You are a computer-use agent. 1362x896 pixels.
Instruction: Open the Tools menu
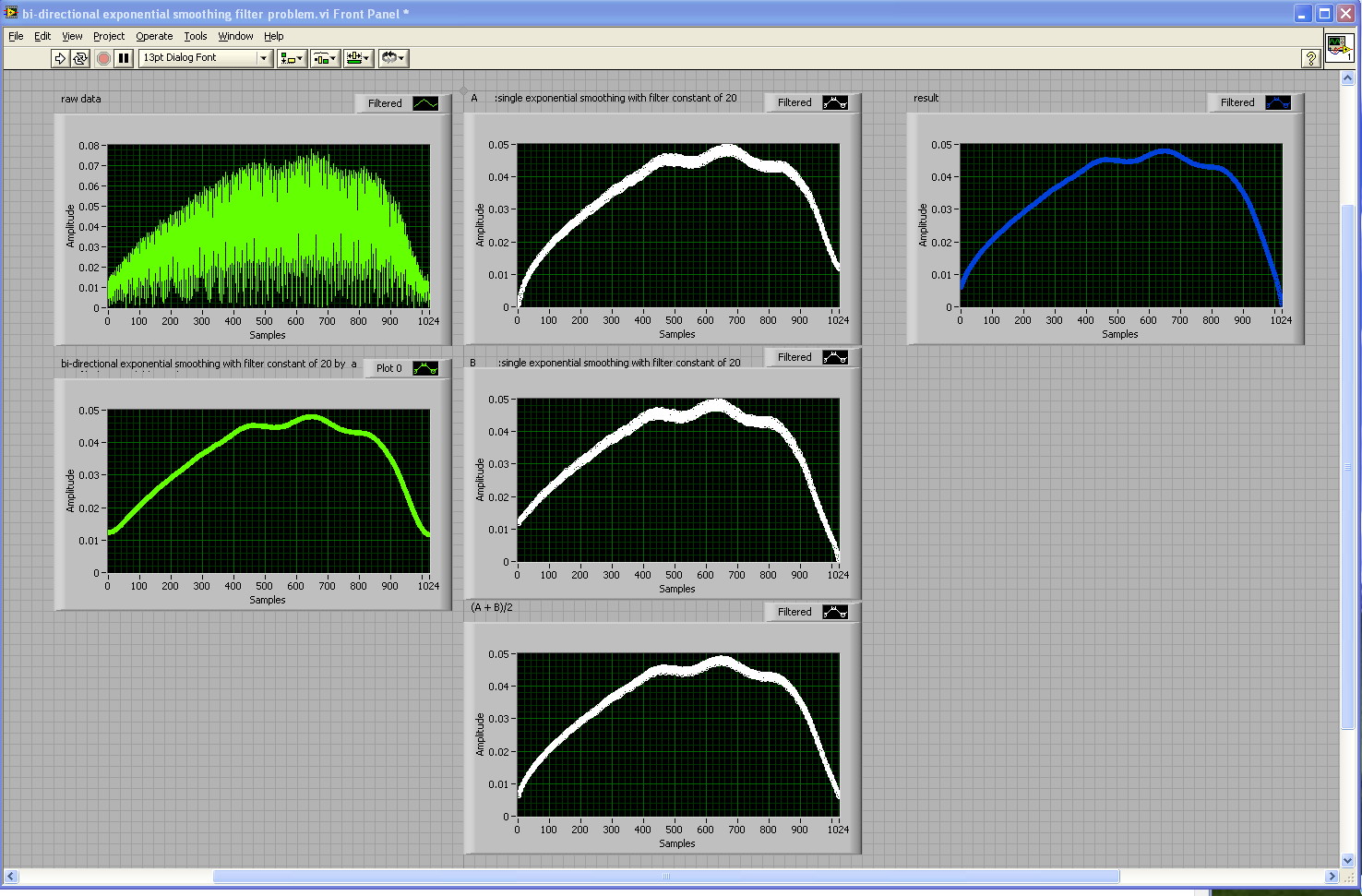(196, 36)
